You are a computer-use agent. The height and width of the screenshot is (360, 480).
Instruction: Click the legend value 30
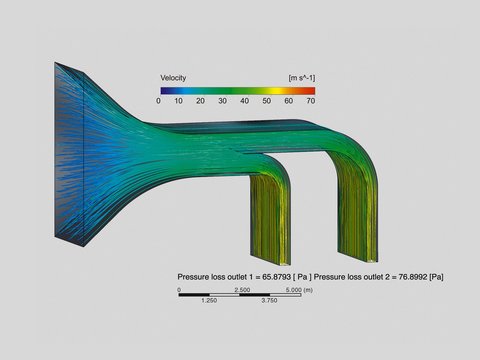point(222,101)
